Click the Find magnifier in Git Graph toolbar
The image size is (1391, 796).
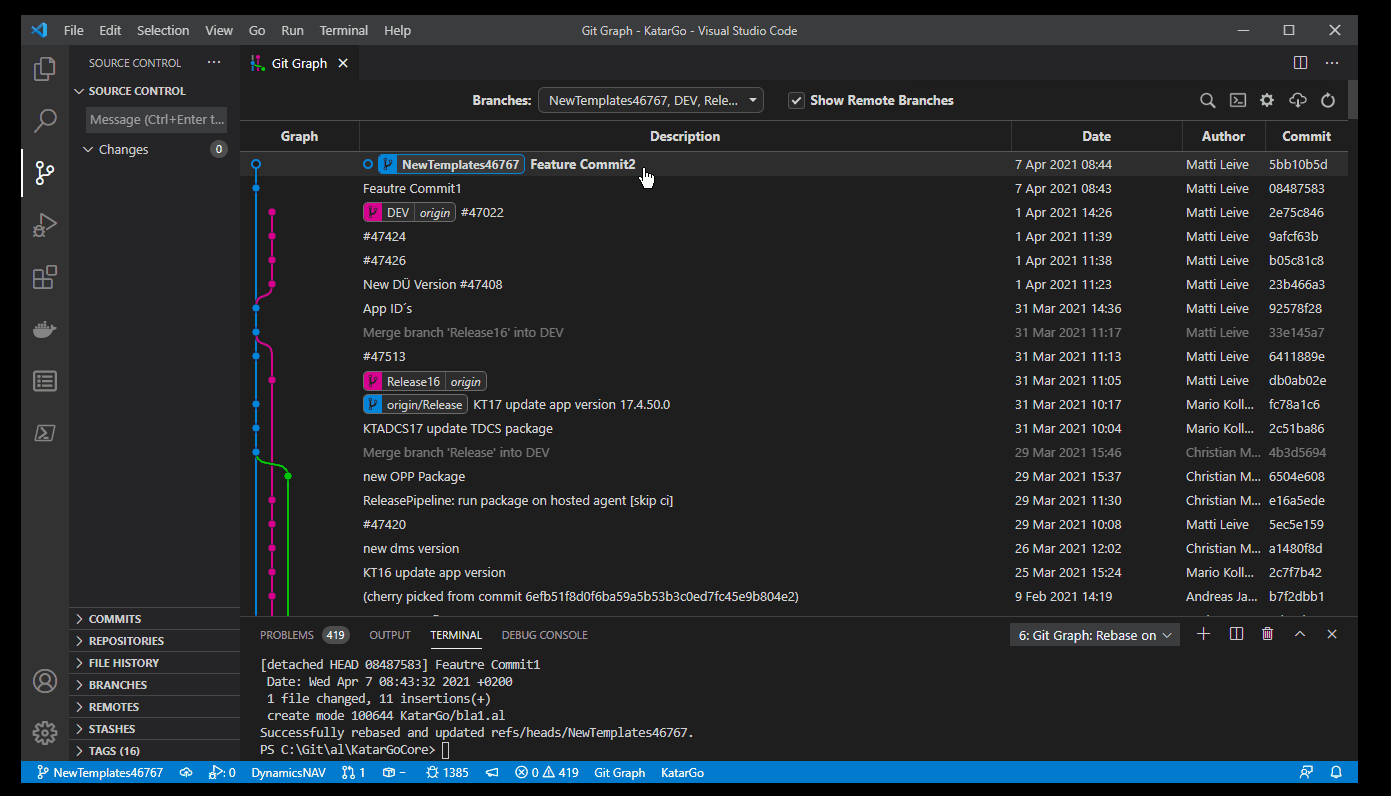pyautogui.click(x=1208, y=100)
